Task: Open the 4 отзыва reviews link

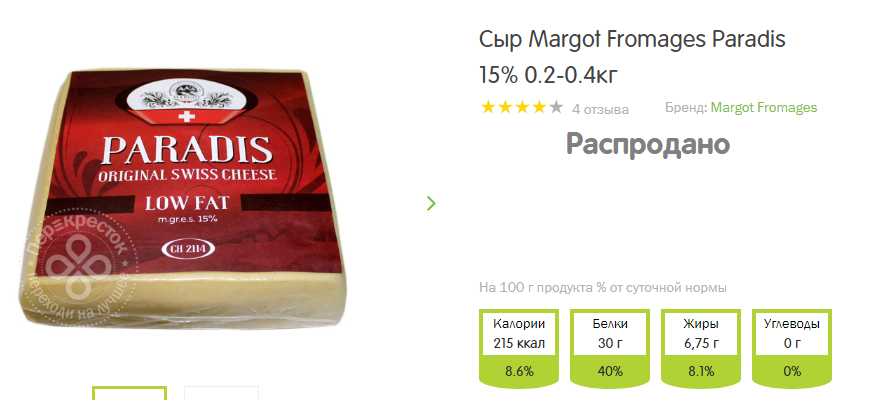Action: pyautogui.click(x=600, y=109)
